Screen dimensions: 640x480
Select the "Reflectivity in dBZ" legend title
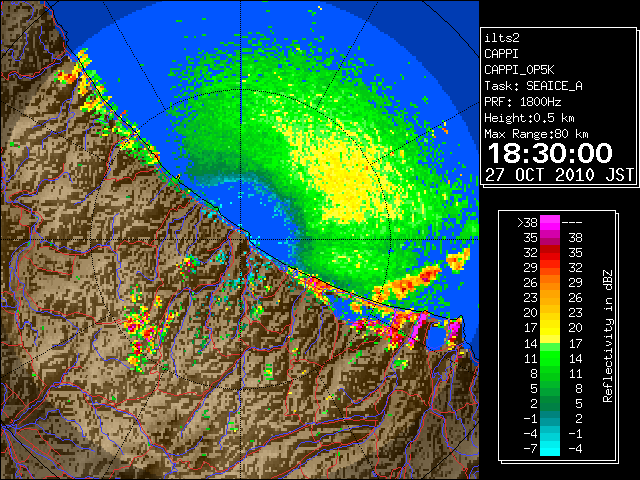click(608, 336)
